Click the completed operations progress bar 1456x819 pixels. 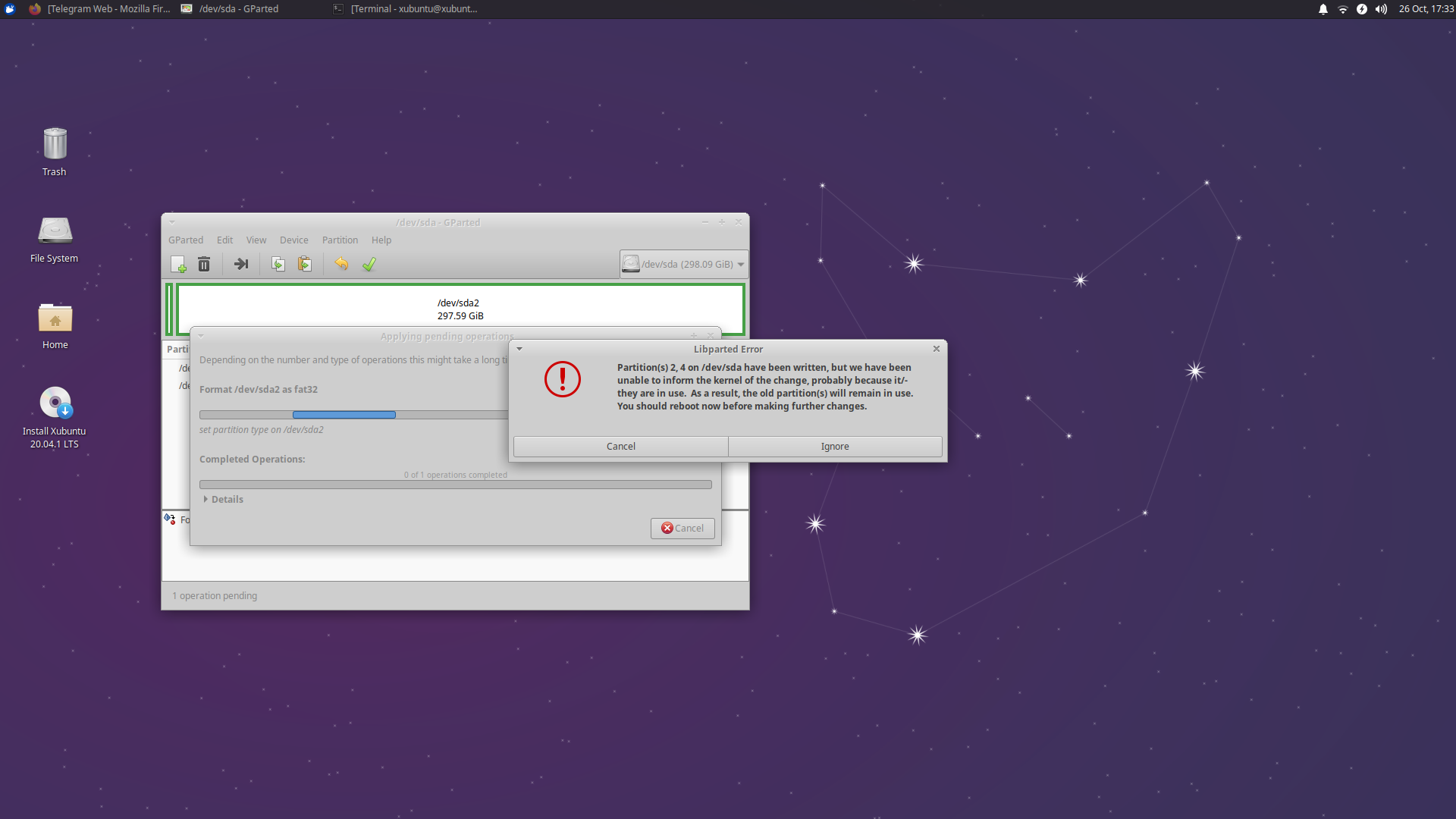[x=455, y=485]
